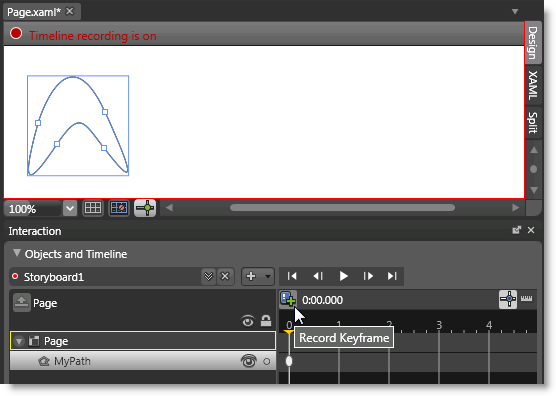
Task: Float the Interaction panel
Action: [517, 230]
